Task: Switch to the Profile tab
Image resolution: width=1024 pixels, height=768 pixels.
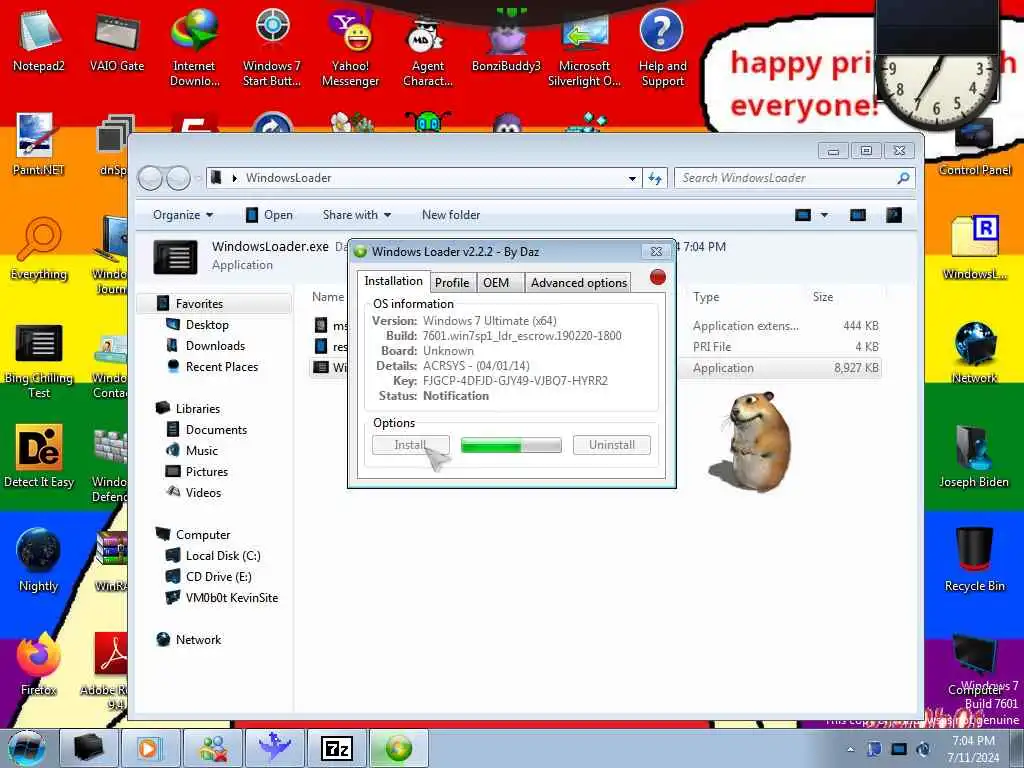Action: [452, 283]
